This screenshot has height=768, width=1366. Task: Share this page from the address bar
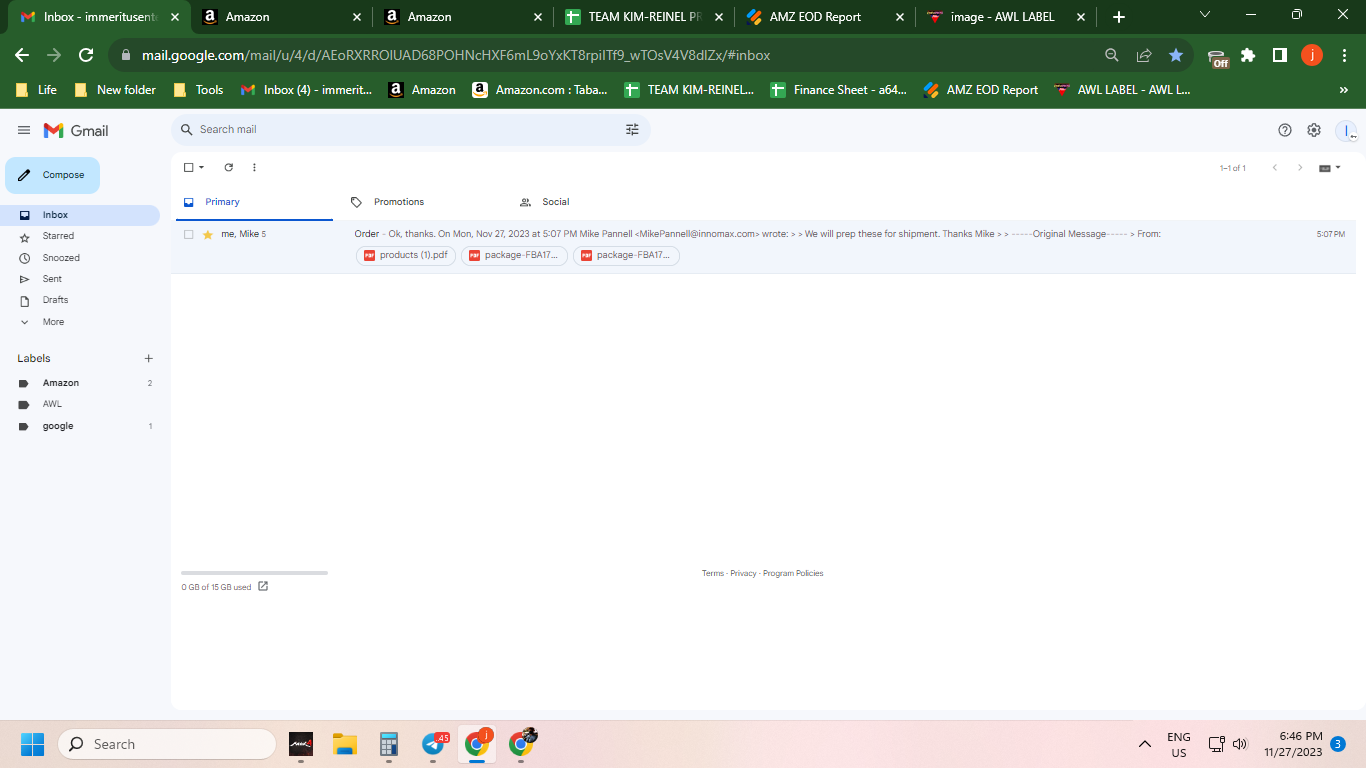pyautogui.click(x=1144, y=55)
